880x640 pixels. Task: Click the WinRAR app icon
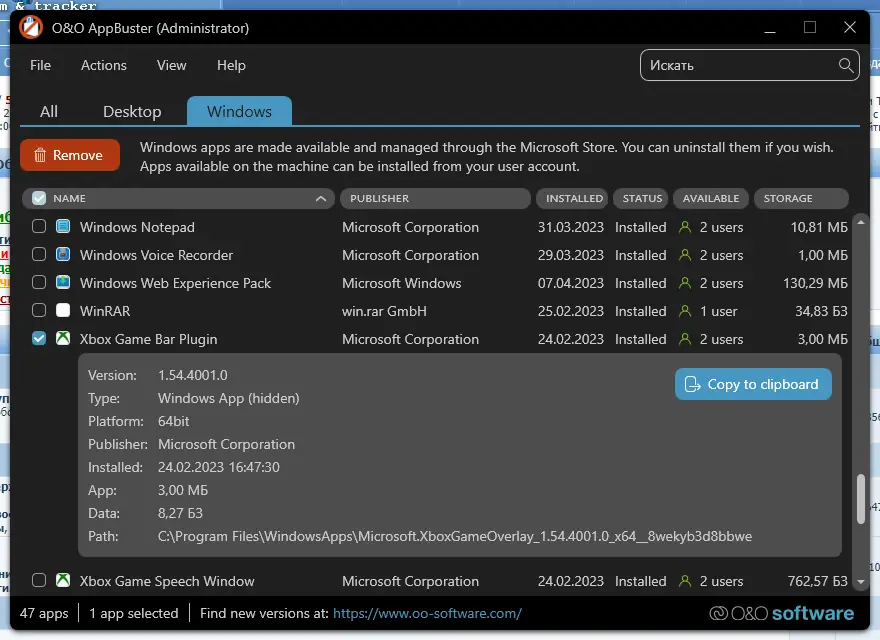[63, 311]
